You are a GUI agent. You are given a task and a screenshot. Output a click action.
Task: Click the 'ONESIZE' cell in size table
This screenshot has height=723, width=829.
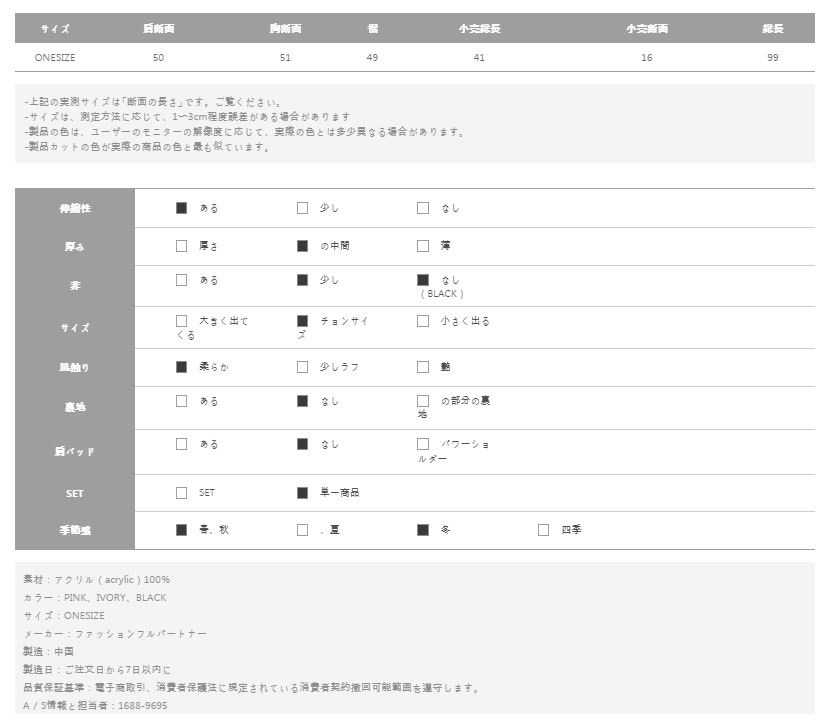click(x=56, y=58)
